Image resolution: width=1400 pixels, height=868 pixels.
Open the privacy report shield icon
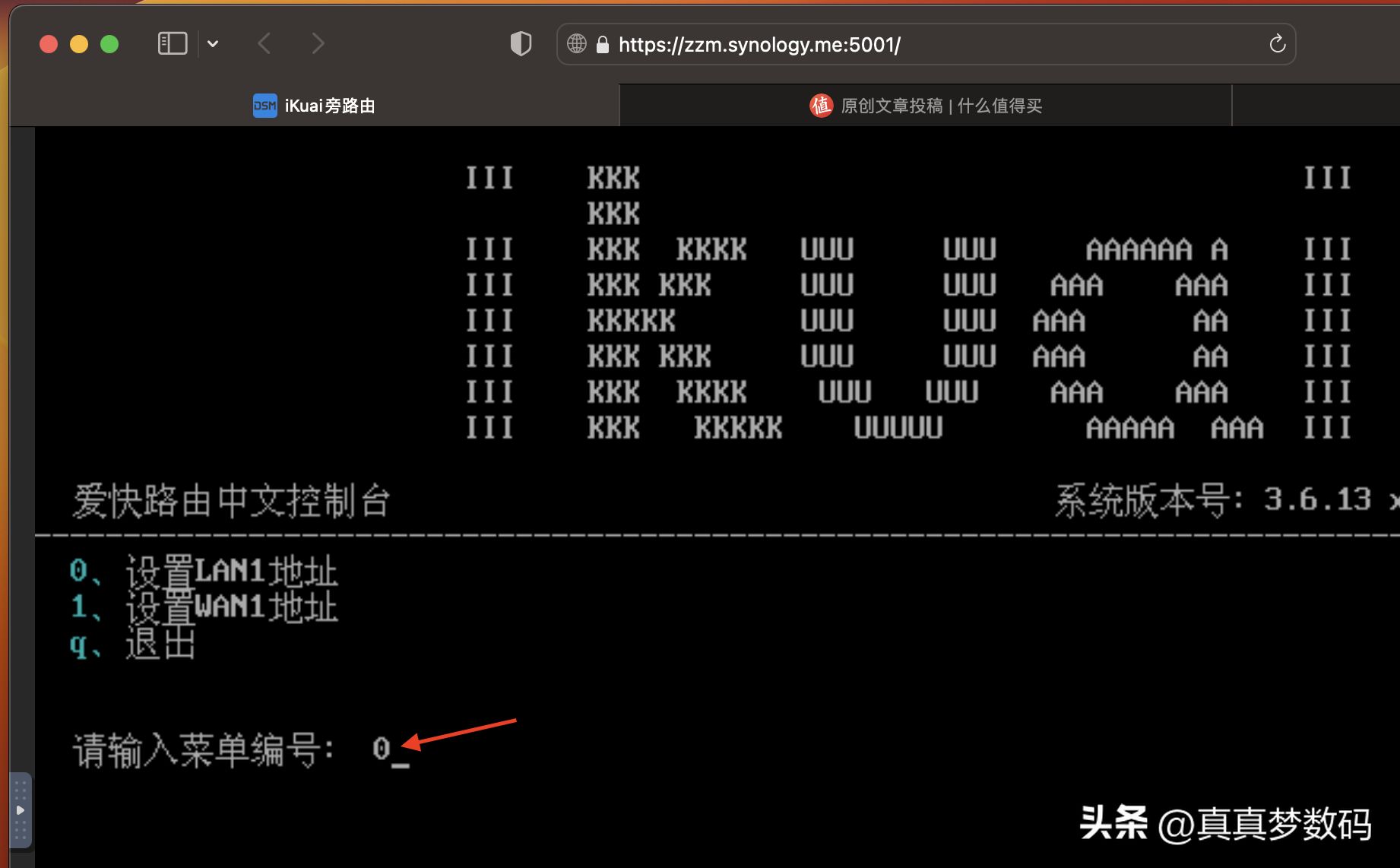[x=521, y=44]
